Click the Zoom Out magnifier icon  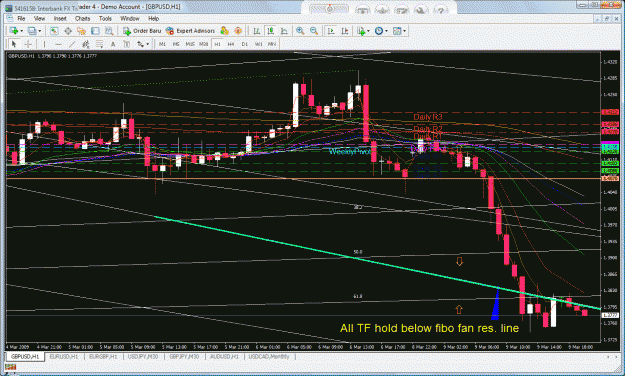tap(314, 31)
